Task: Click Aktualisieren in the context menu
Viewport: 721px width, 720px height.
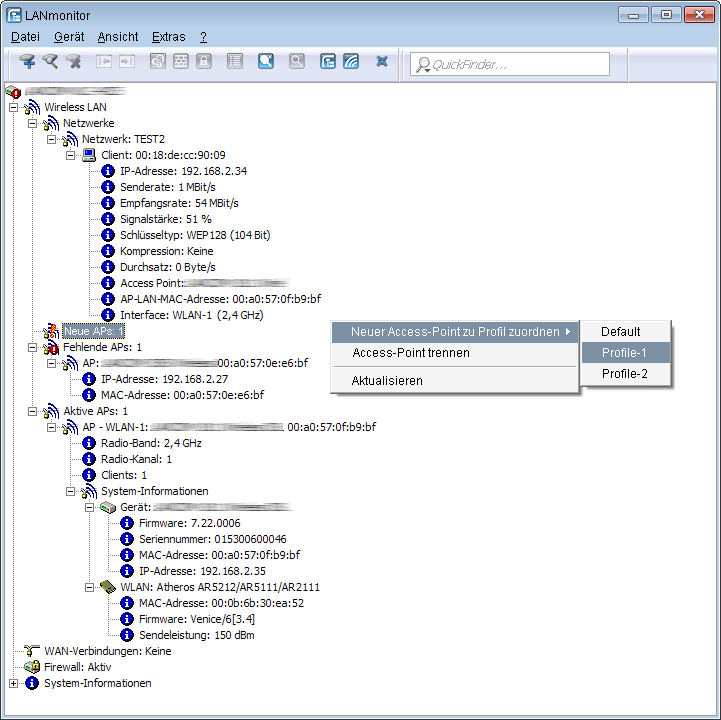Action: (387, 381)
